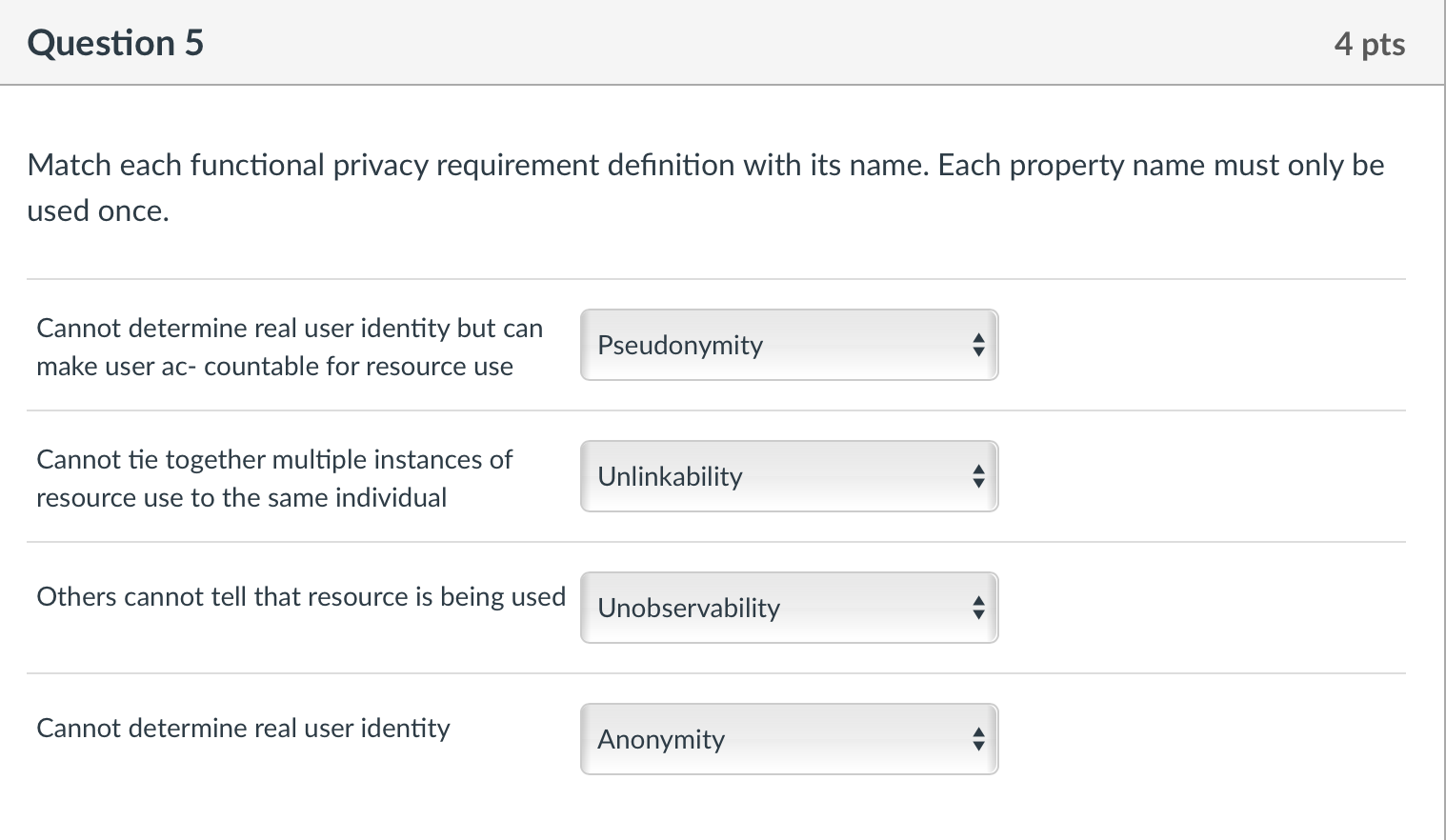Click the "Question 5" heading
This screenshot has width=1446, height=840.
click(x=115, y=44)
